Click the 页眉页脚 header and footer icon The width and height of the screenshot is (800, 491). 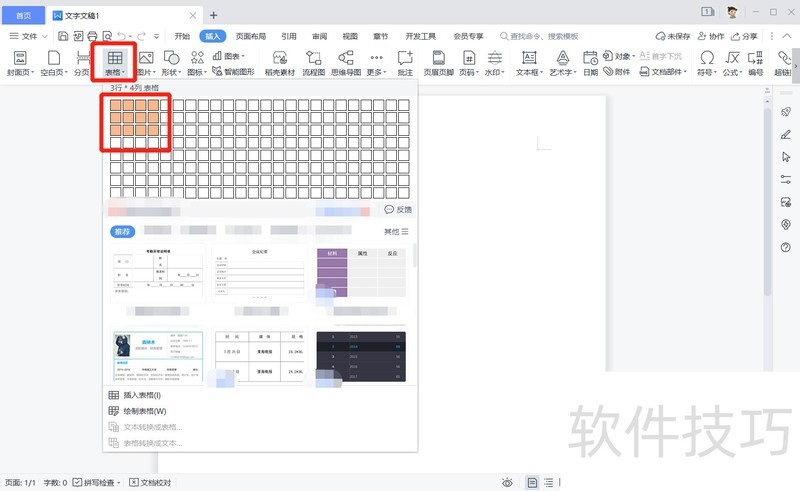[x=437, y=63]
